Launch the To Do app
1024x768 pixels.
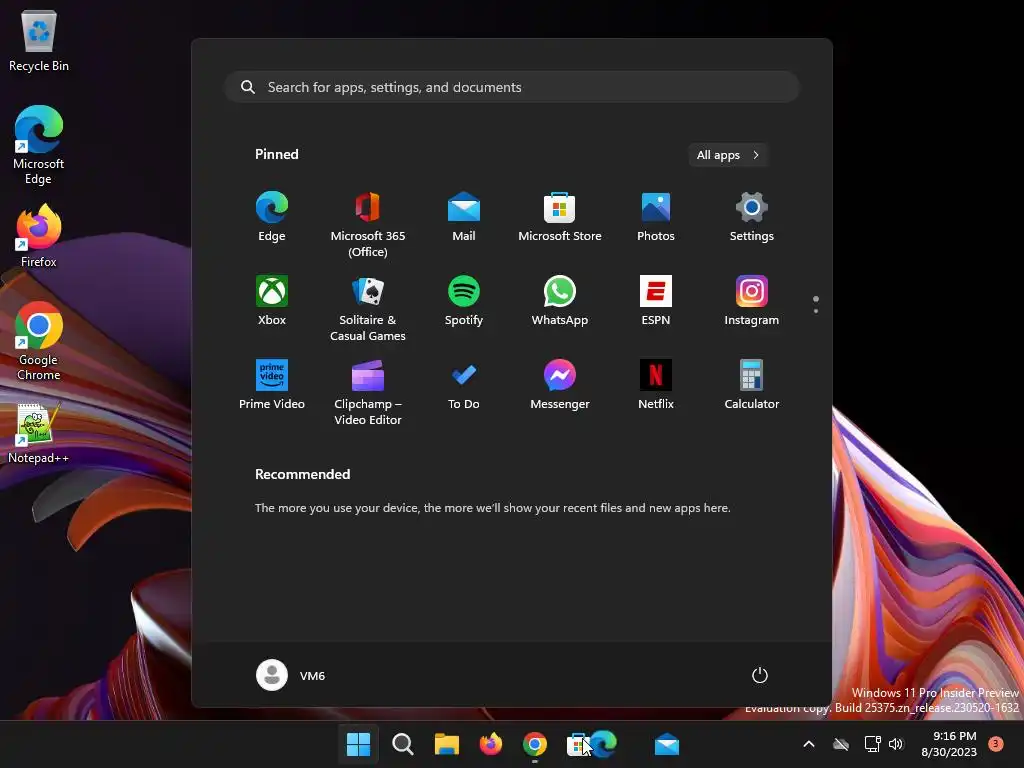tap(464, 385)
